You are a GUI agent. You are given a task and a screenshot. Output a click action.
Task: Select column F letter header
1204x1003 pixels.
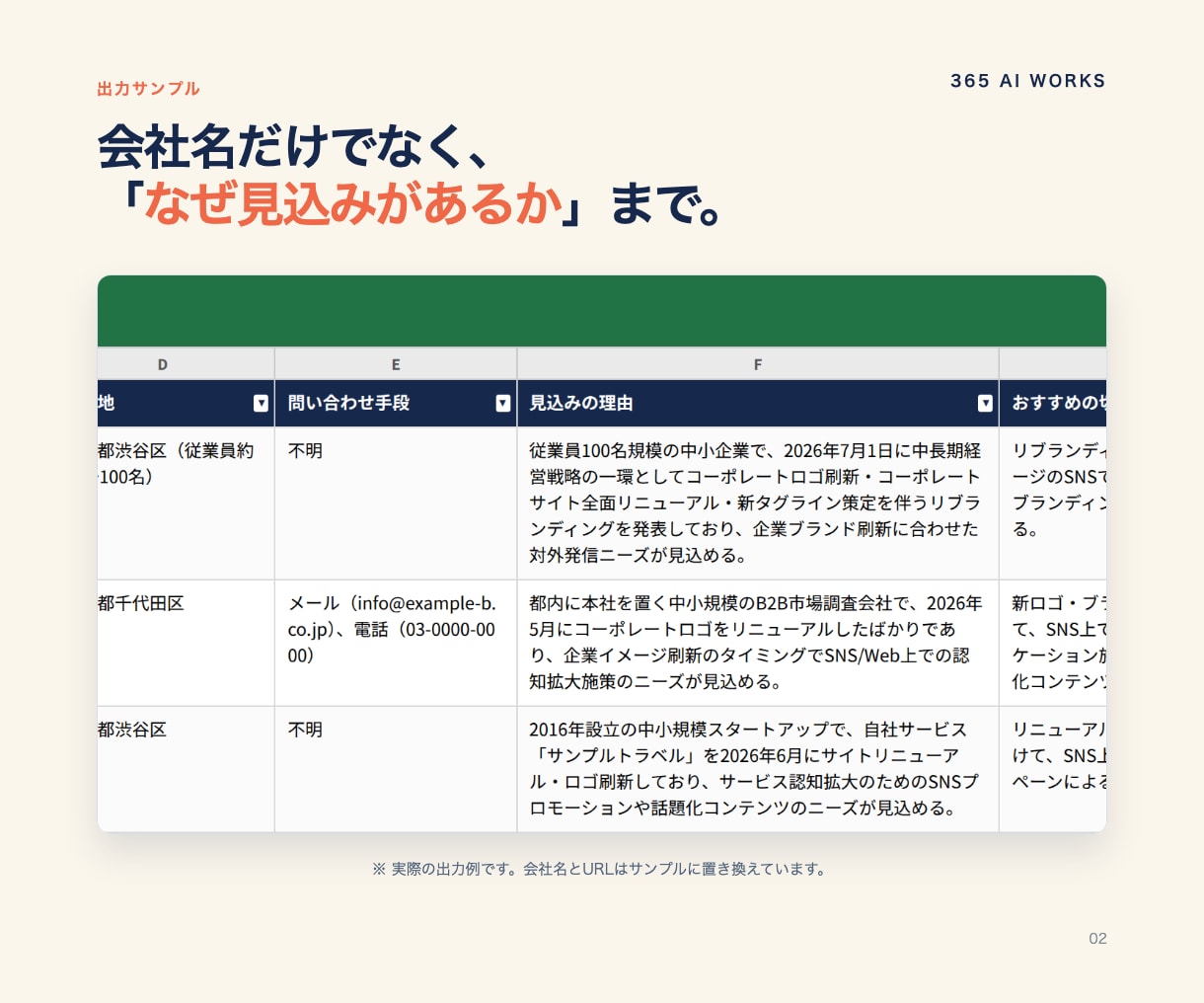click(x=758, y=364)
